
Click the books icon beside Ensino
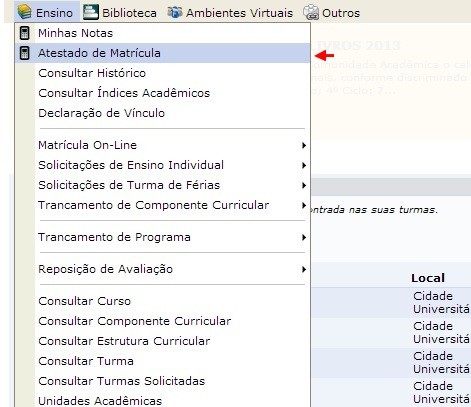[25, 12]
